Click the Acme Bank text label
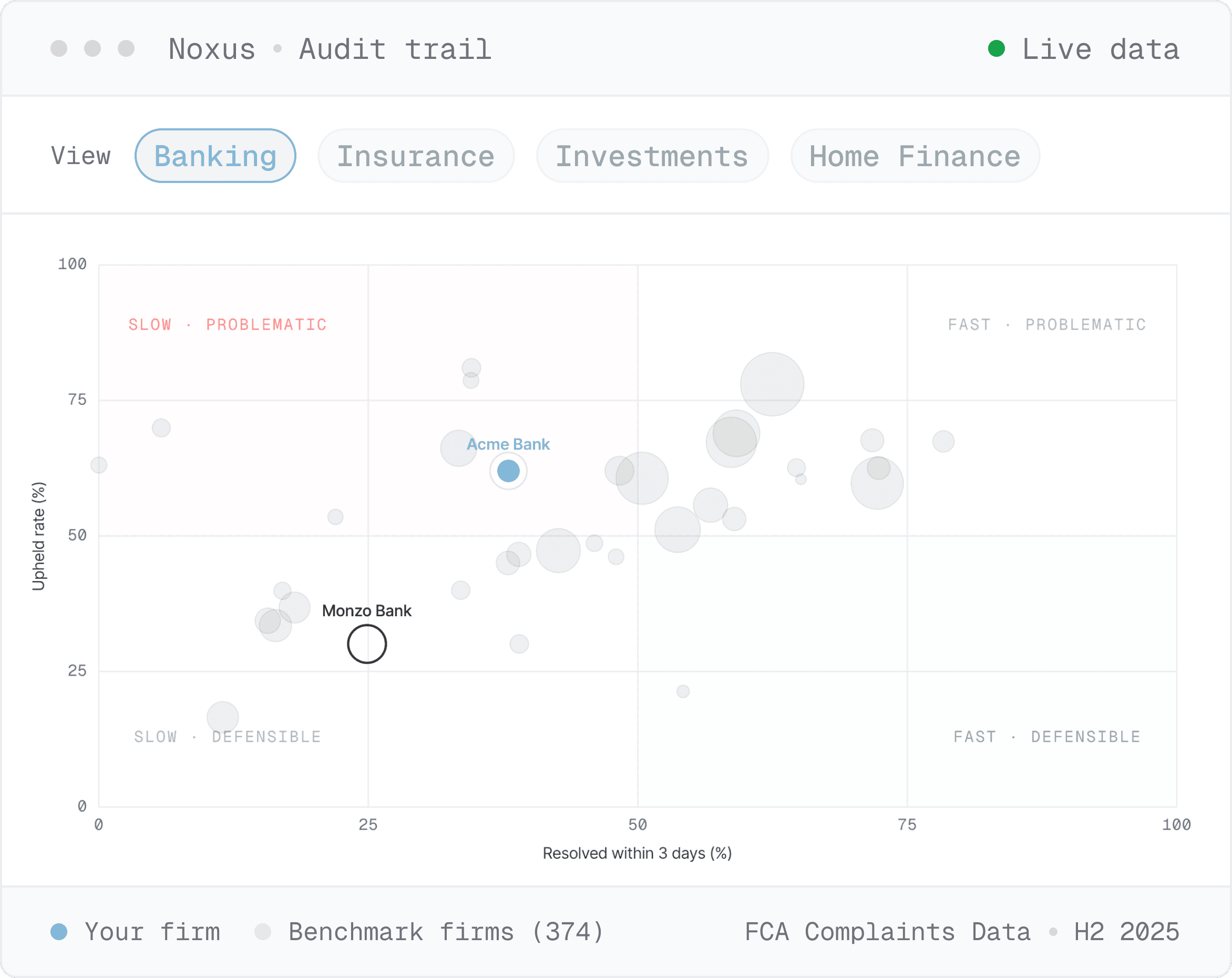This screenshot has width=1232, height=978. [508, 444]
